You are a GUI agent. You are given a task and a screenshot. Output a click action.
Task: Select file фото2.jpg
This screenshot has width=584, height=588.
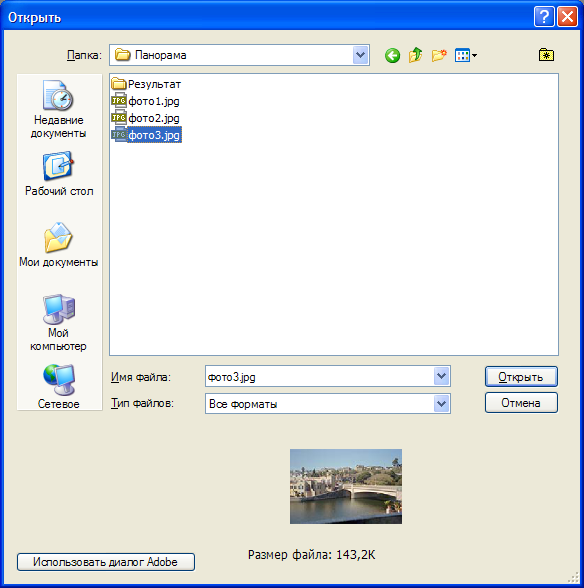(x=146, y=118)
